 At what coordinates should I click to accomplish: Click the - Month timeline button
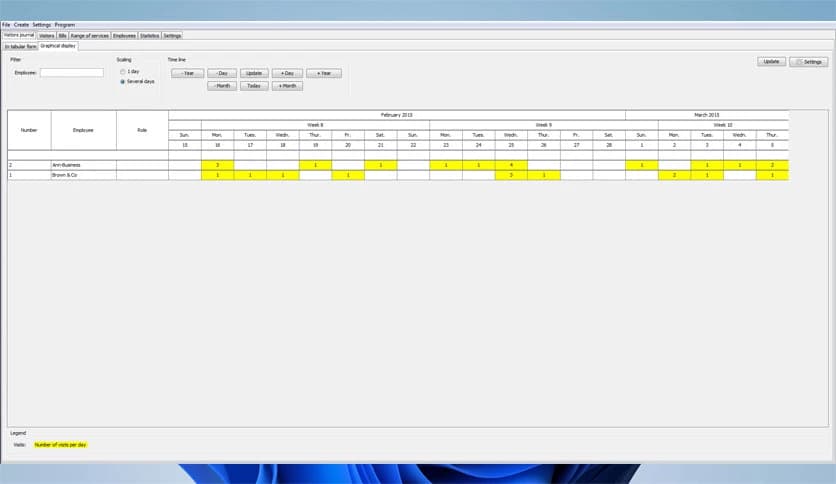coord(221,86)
